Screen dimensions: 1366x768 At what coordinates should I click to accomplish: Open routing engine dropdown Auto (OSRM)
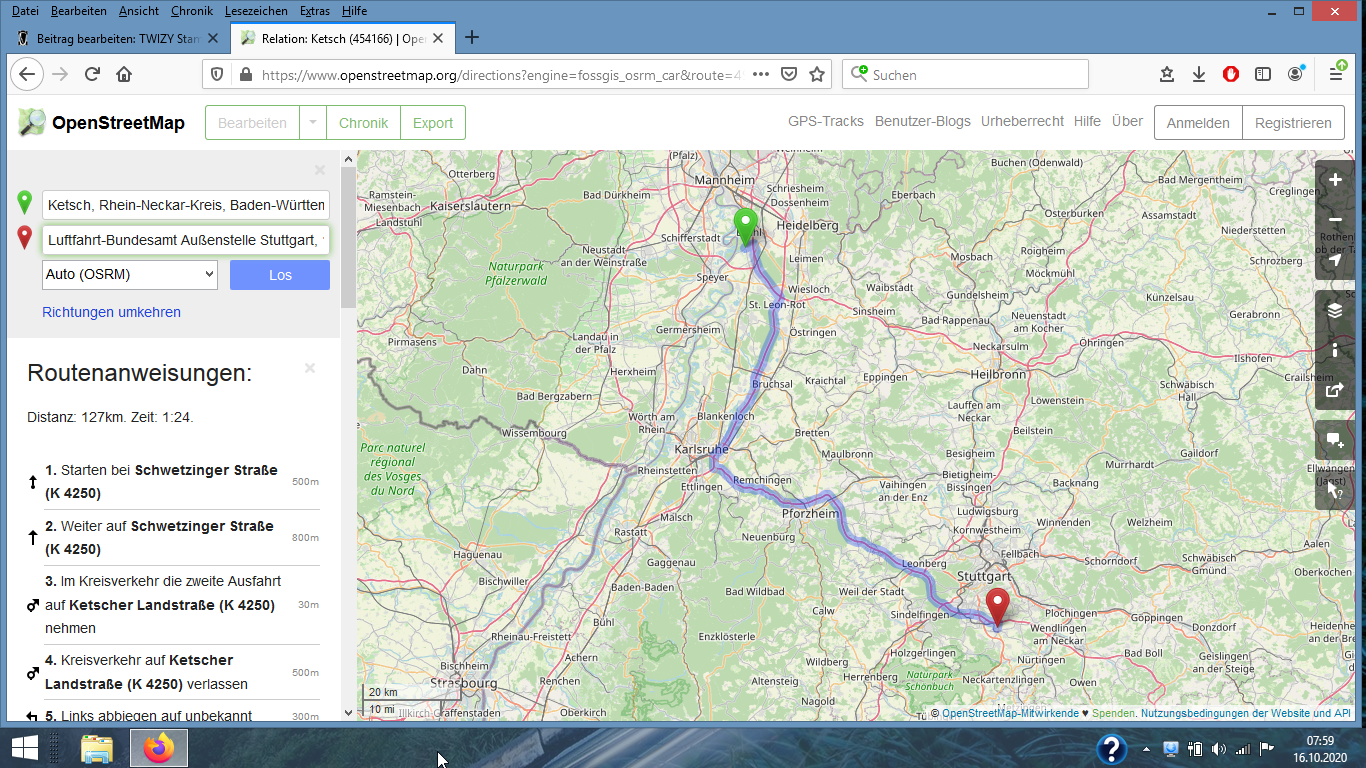[130, 274]
